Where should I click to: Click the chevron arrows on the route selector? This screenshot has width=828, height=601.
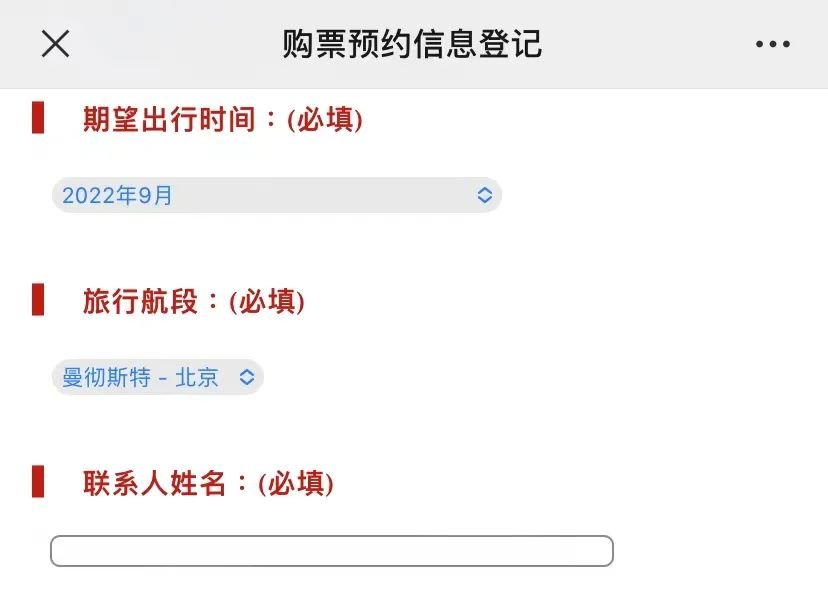point(246,377)
